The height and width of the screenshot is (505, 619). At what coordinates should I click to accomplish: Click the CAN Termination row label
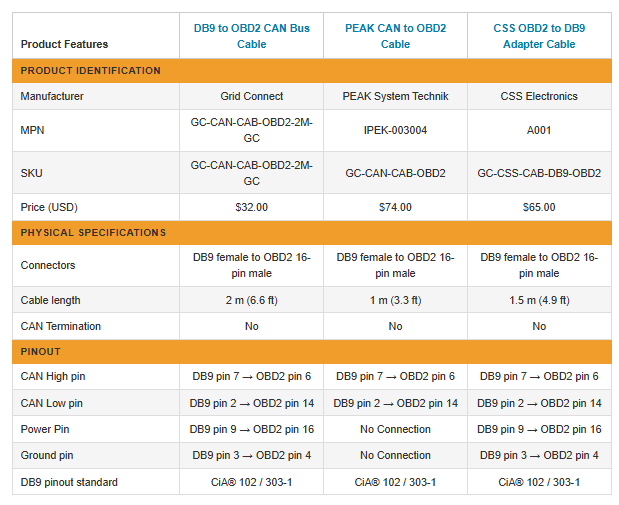coord(61,327)
